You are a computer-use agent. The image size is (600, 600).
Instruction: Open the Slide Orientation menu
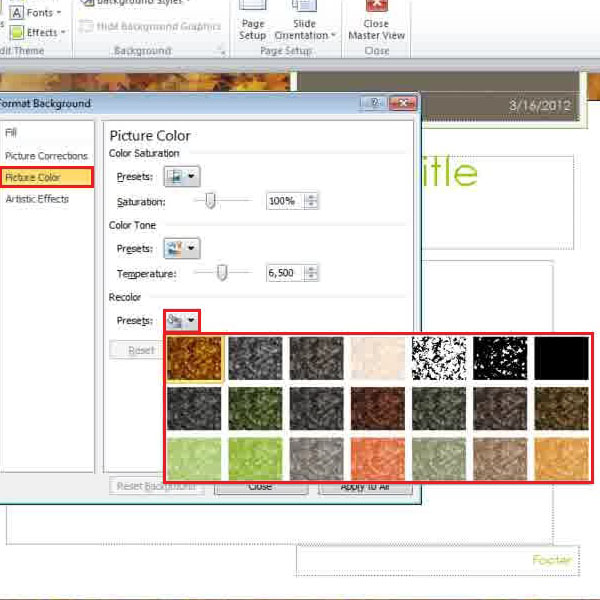coord(305,21)
